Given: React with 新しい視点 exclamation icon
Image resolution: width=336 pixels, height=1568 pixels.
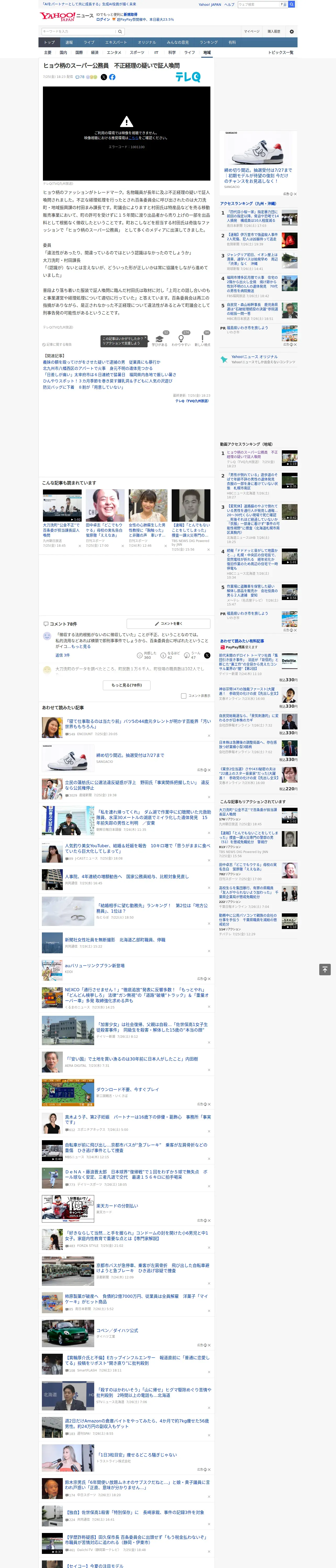Looking at the screenshot, I should pos(203,339).
